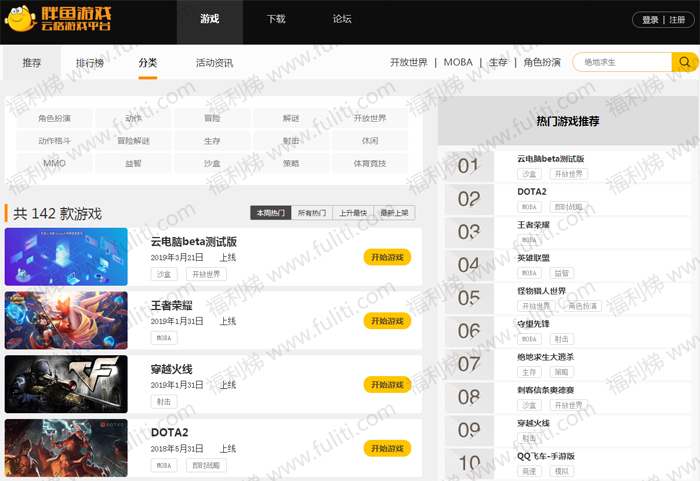This screenshot has width=700, height=481.
Task: Open the DOTA2 game cover image
Action: click(x=66, y=448)
